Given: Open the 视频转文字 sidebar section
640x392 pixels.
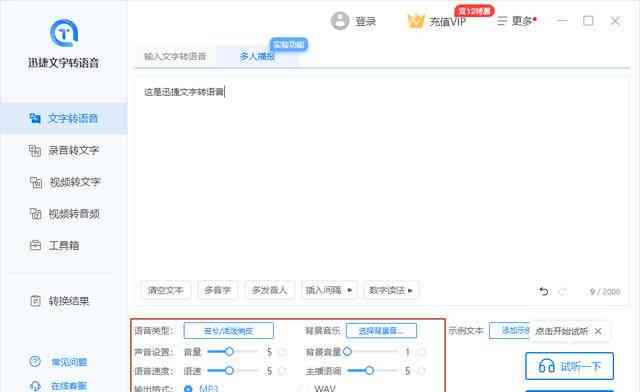Looking at the screenshot, I should 64,182.
